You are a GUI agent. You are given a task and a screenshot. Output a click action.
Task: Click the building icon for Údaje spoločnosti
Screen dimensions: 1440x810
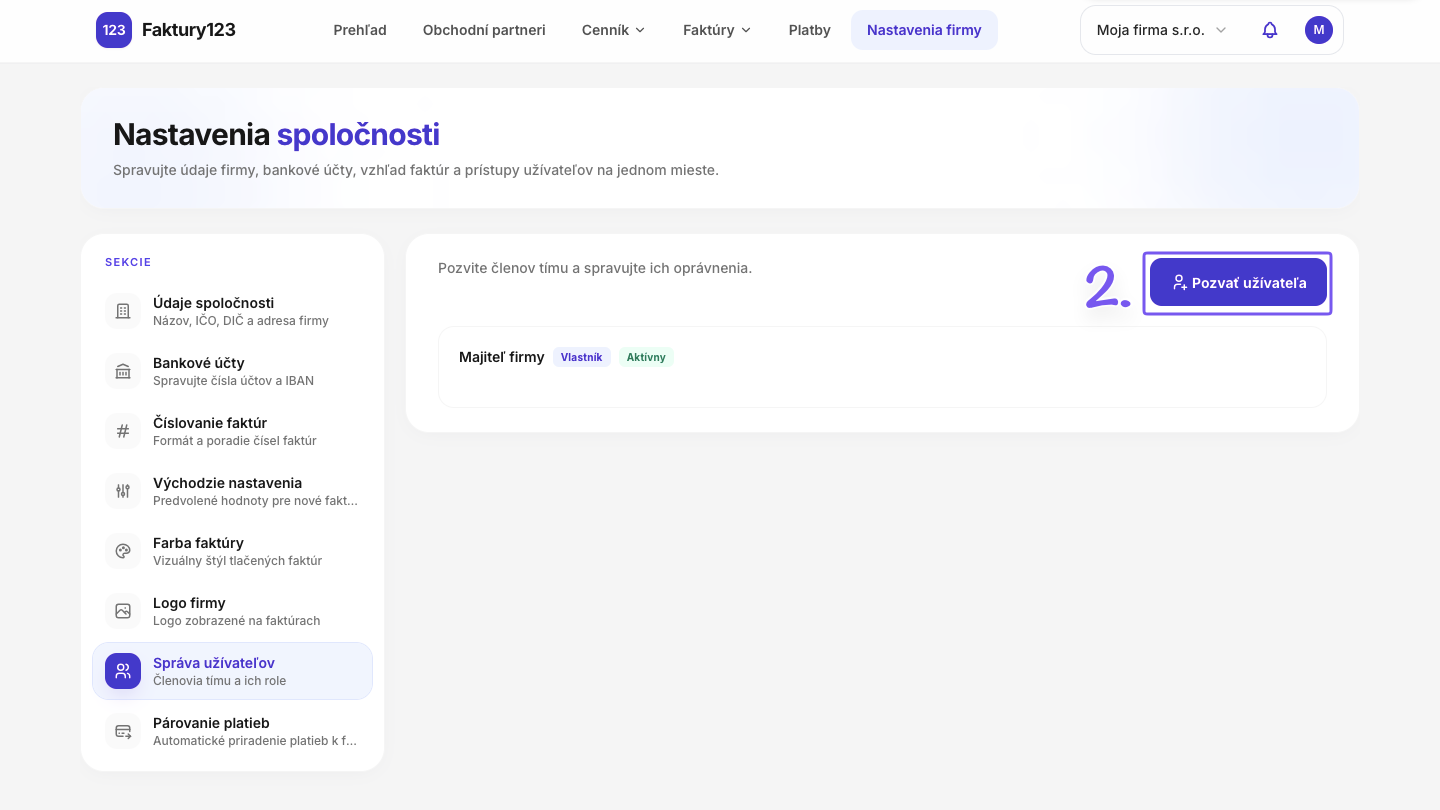(x=123, y=311)
